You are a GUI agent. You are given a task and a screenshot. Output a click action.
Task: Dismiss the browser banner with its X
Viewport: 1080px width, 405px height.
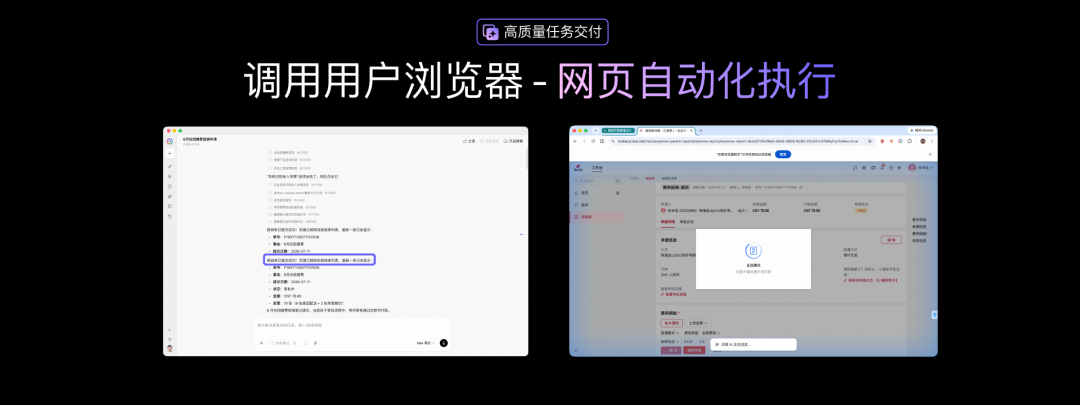(x=931, y=154)
